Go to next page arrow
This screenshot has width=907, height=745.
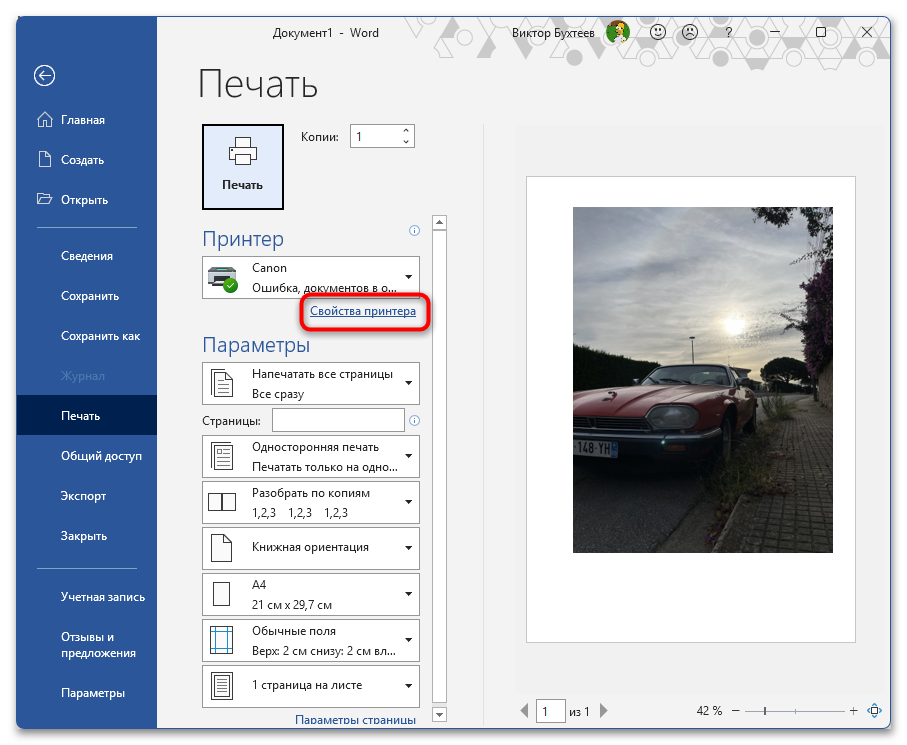pos(600,711)
